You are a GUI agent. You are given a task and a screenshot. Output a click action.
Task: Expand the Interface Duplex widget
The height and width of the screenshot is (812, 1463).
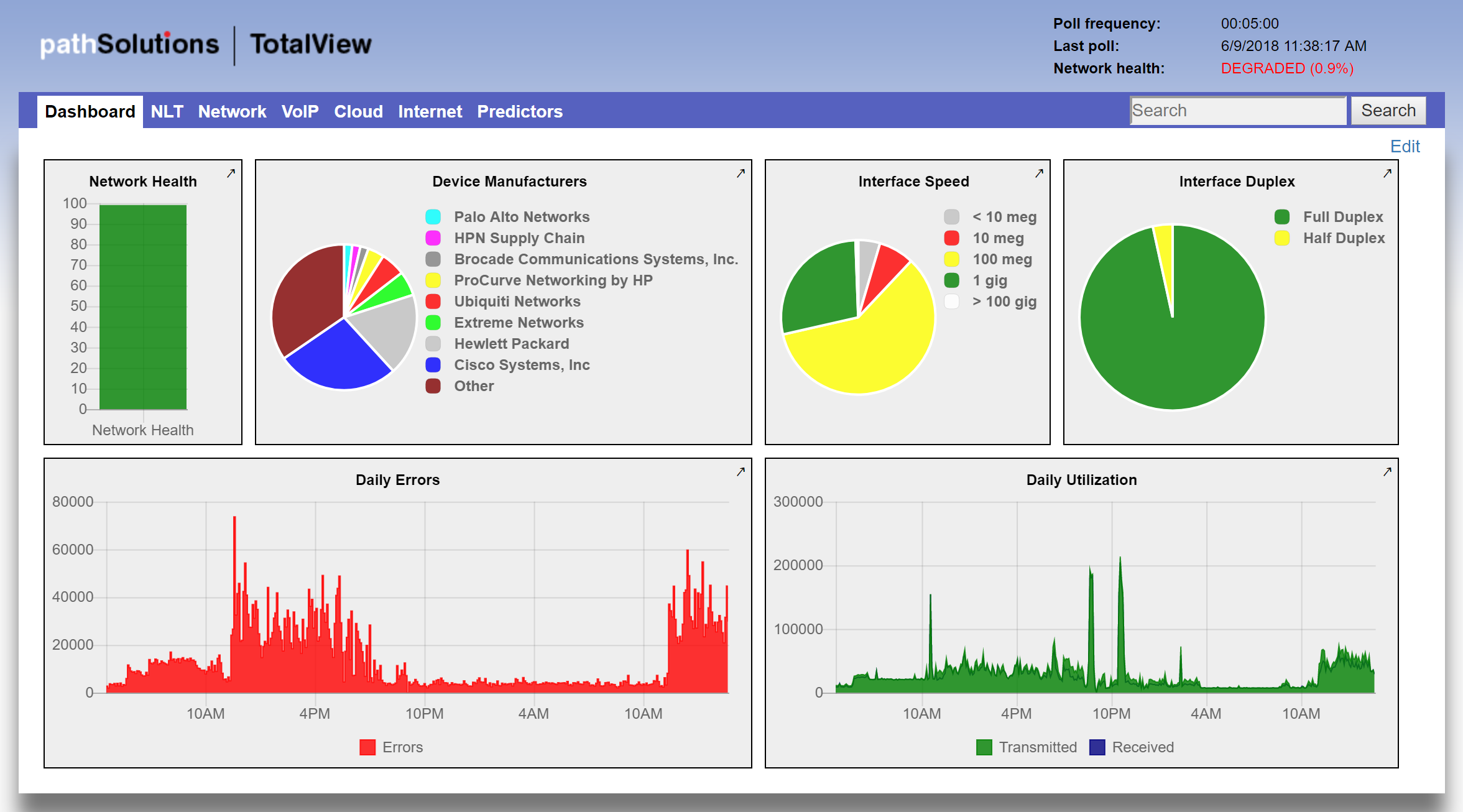pyautogui.click(x=1387, y=173)
